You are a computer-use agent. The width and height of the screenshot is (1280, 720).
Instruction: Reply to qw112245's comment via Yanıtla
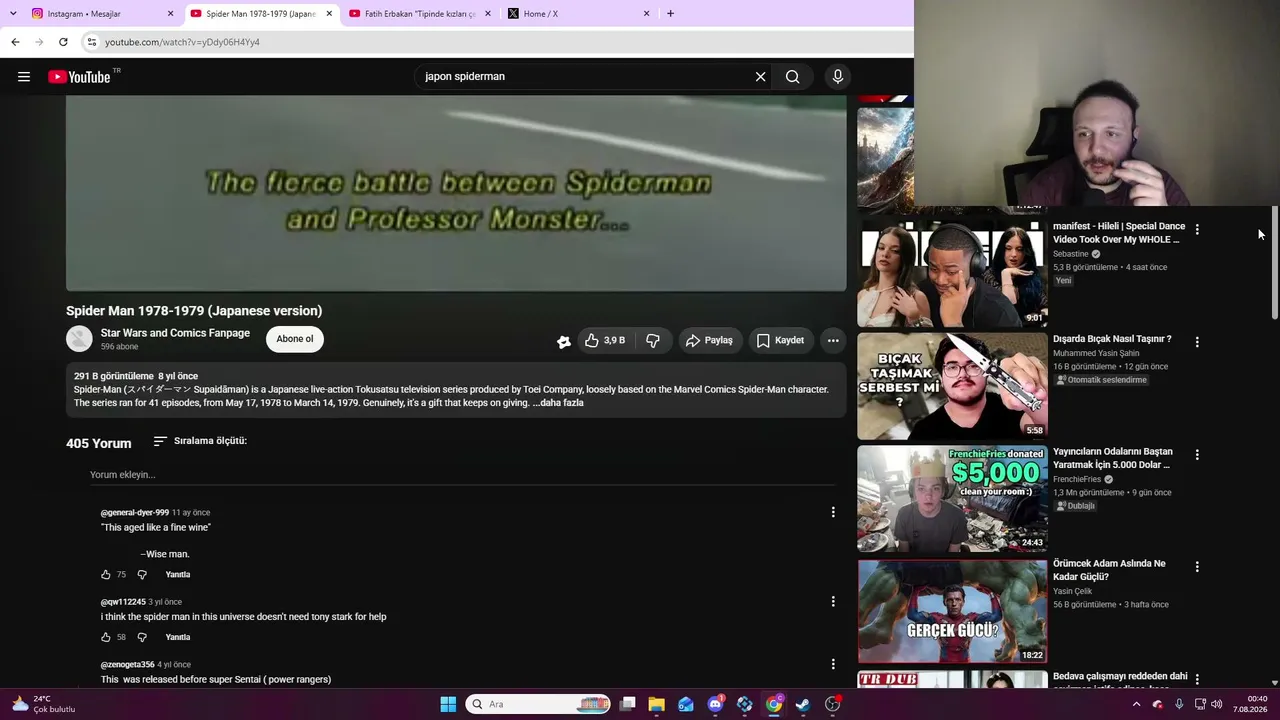177,637
